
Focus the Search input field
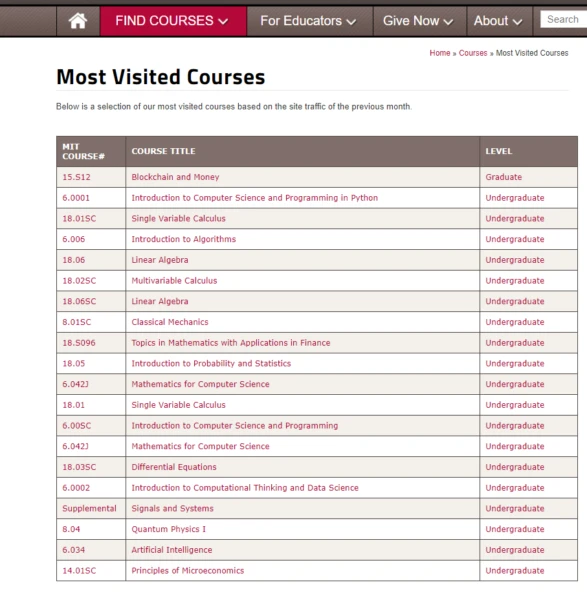(563, 19)
